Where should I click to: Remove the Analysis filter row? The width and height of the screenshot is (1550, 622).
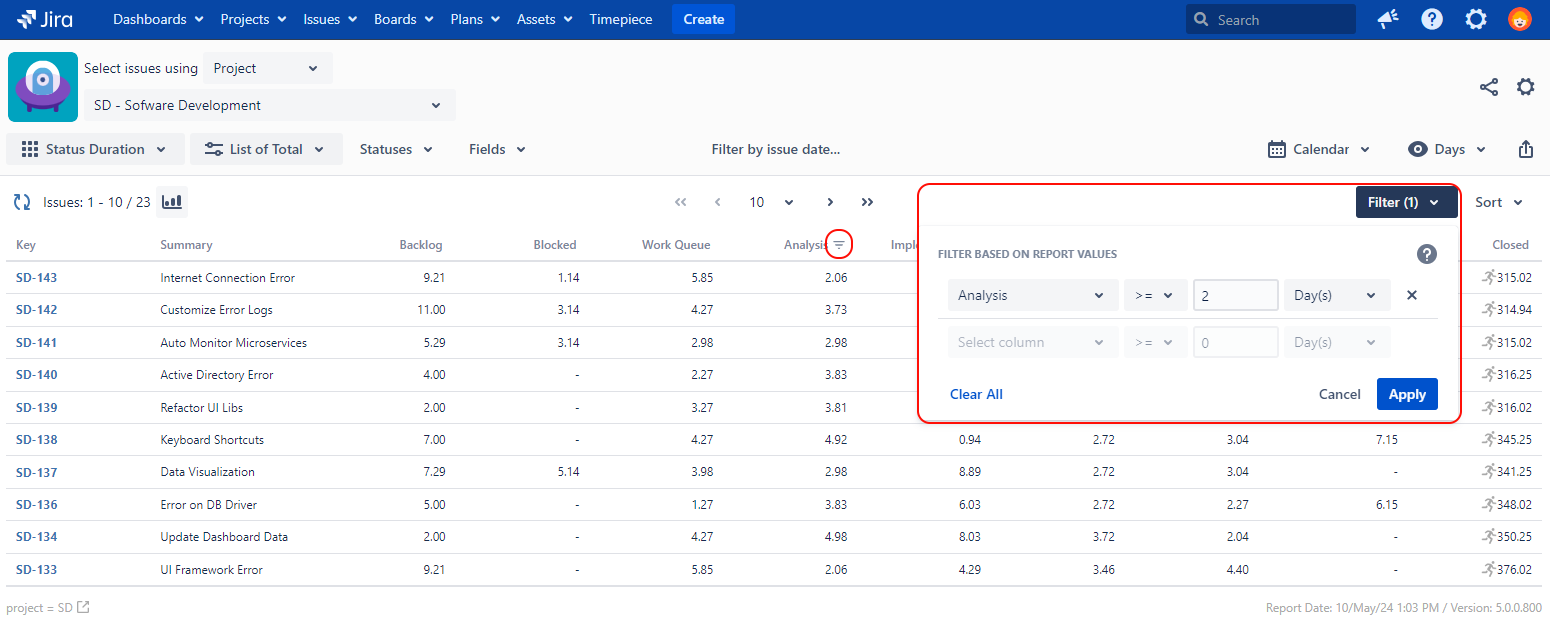(1412, 295)
